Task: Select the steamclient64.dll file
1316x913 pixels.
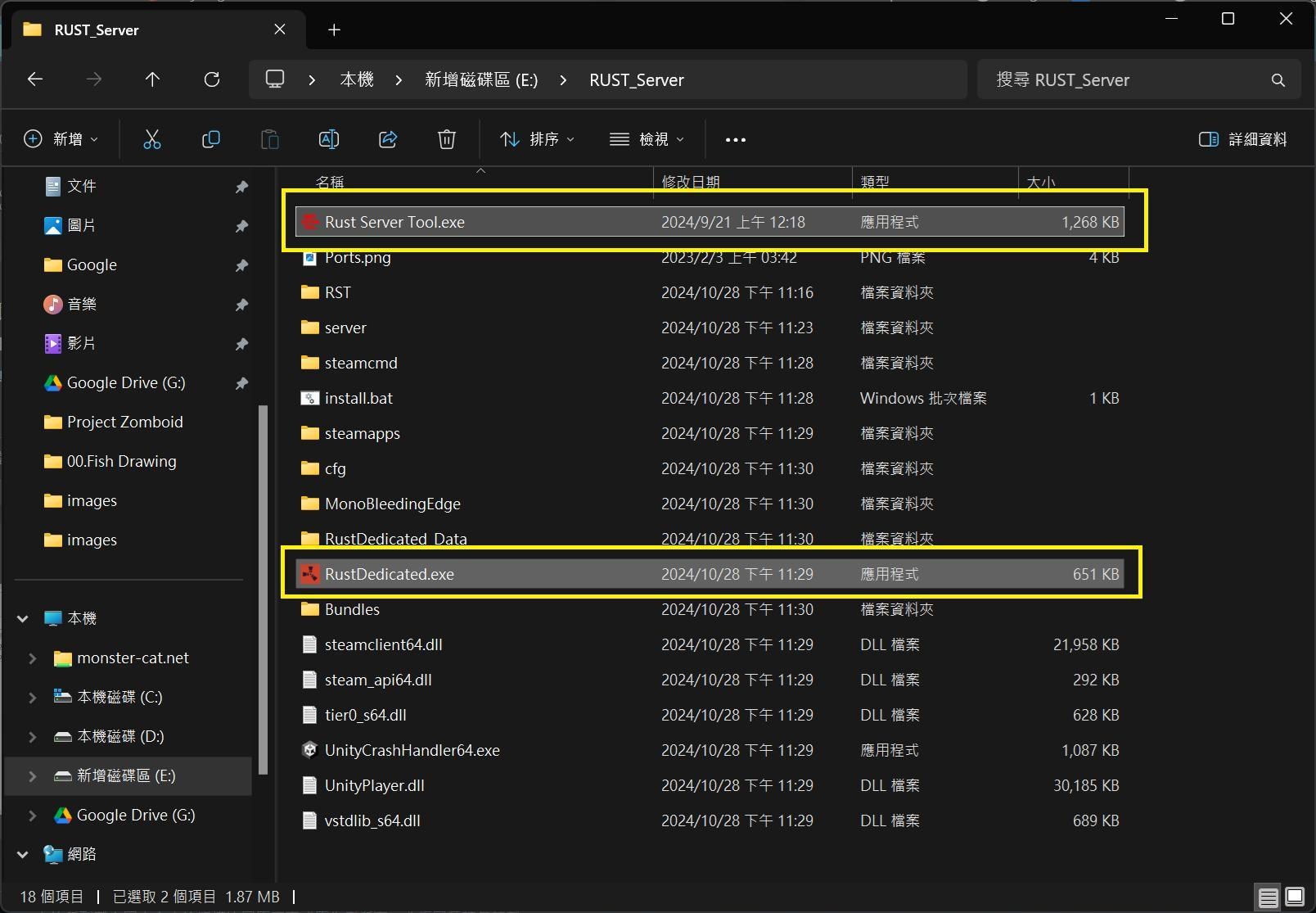Action: [x=710, y=644]
